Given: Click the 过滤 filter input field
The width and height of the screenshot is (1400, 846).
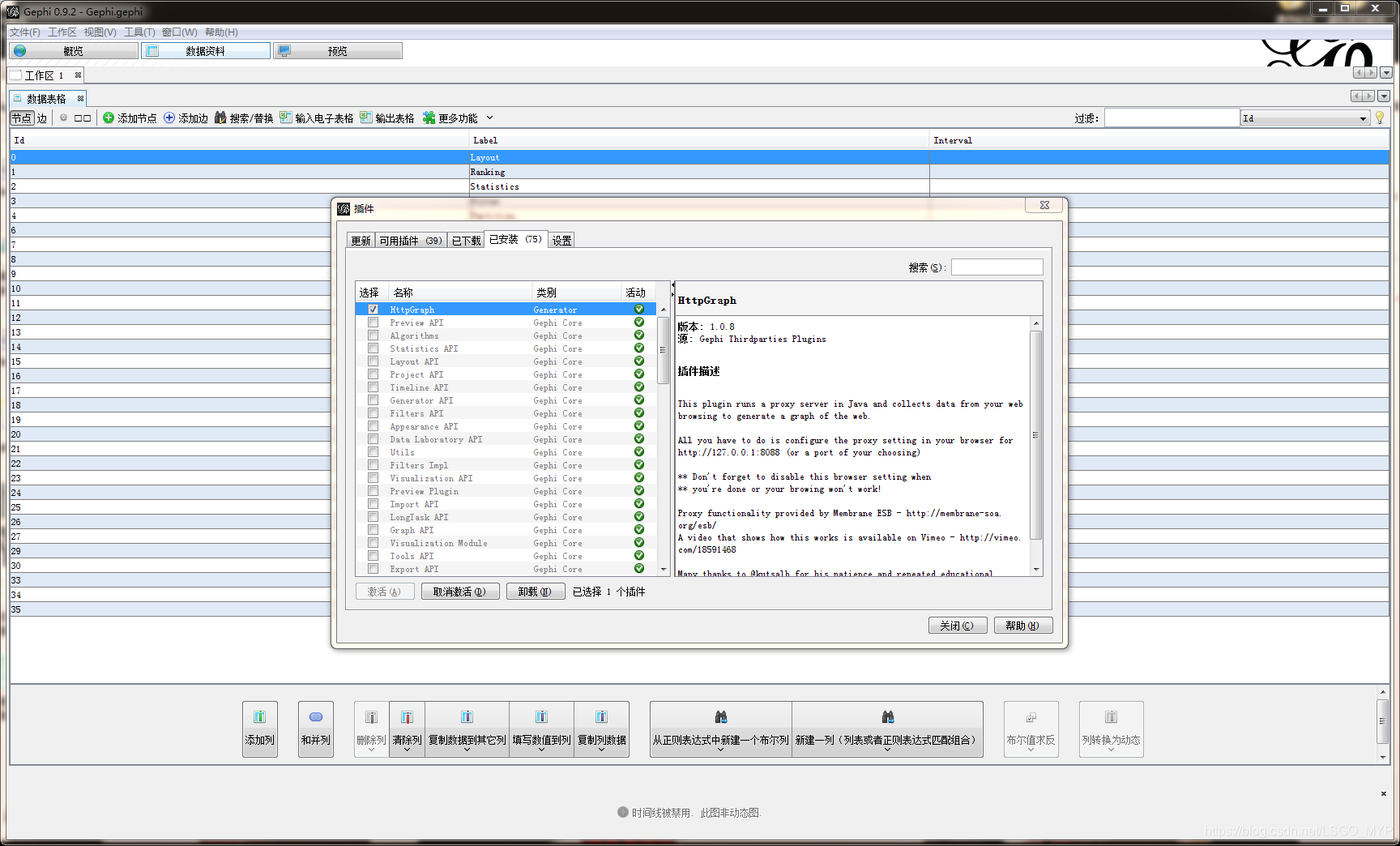Looking at the screenshot, I should point(1172,118).
